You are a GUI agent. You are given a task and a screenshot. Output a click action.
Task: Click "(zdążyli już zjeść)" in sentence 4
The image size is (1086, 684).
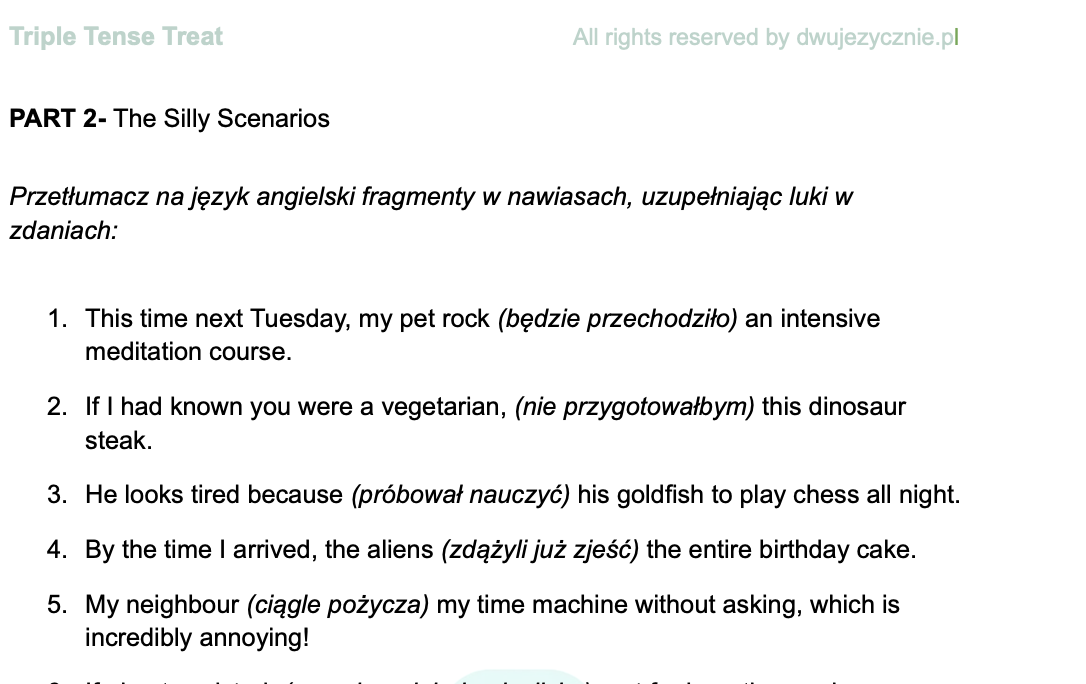pos(540,550)
